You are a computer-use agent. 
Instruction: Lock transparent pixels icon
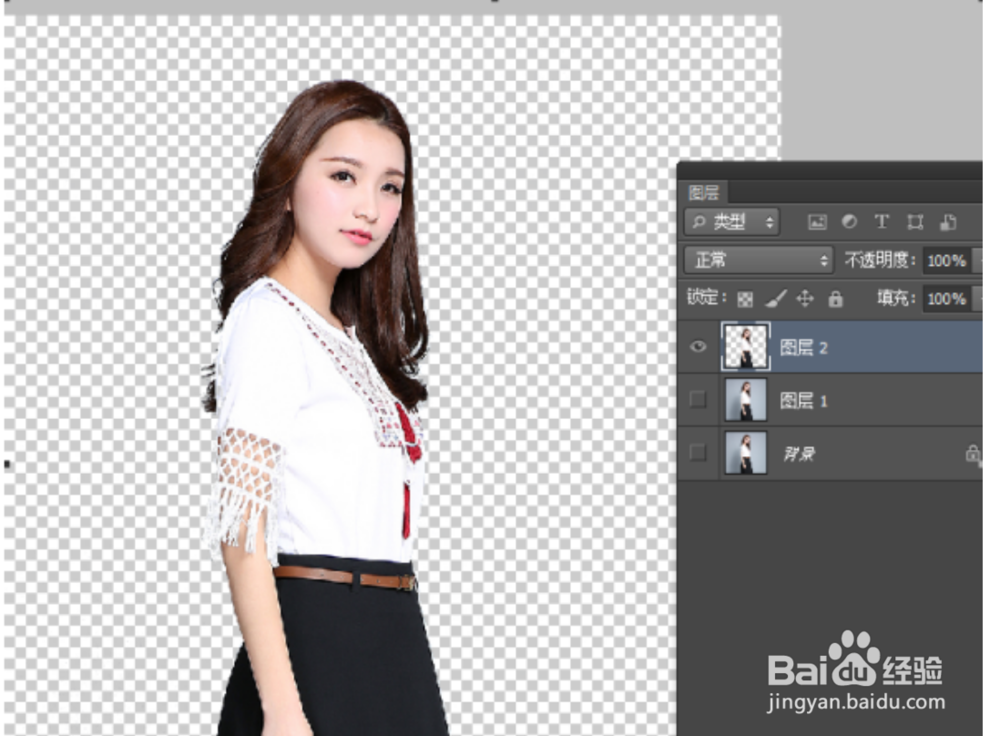click(x=745, y=299)
